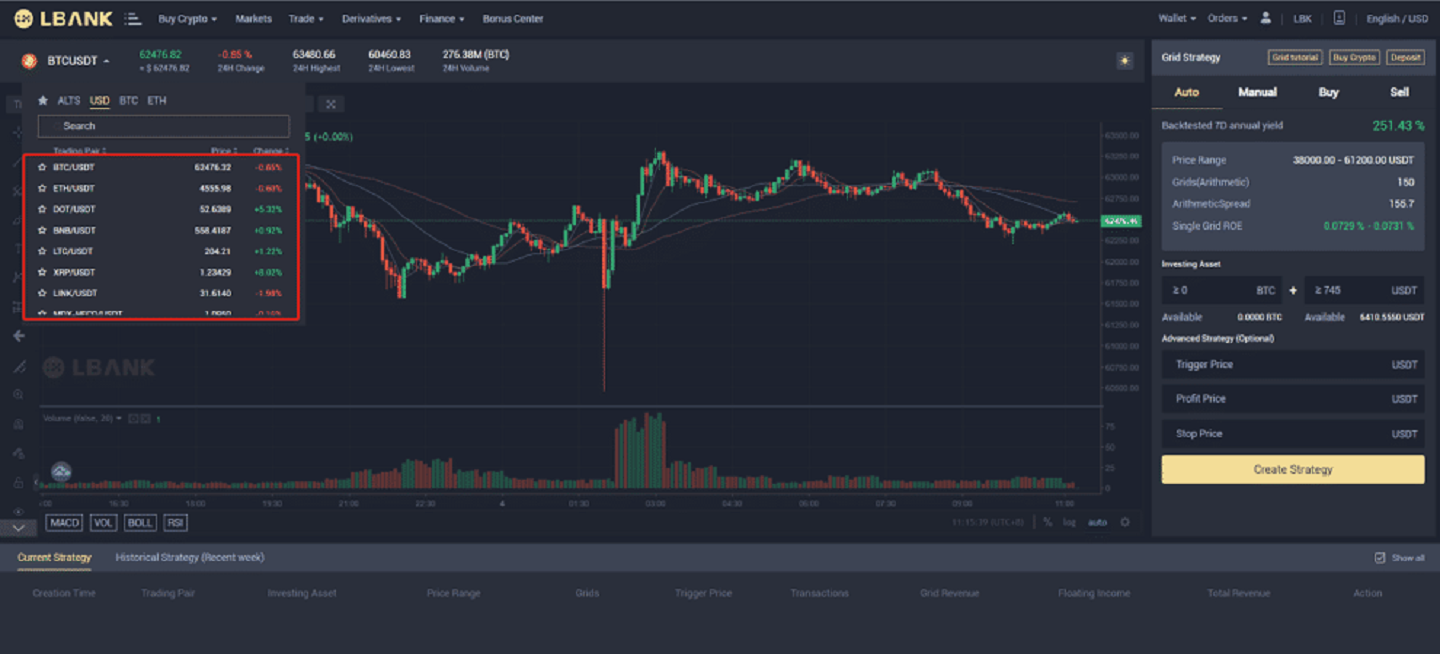Open the Derivatives menu
Image resolution: width=1440 pixels, height=654 pixels.
pos(369,18)
